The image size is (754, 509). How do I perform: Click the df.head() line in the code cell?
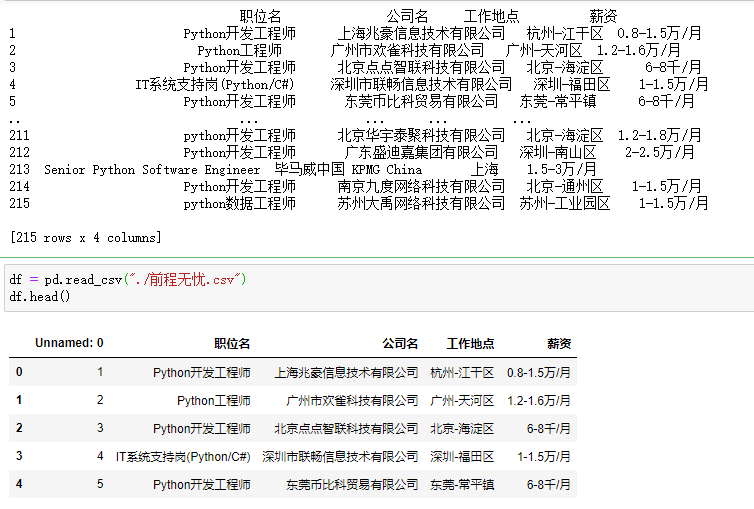click(40, 297)
